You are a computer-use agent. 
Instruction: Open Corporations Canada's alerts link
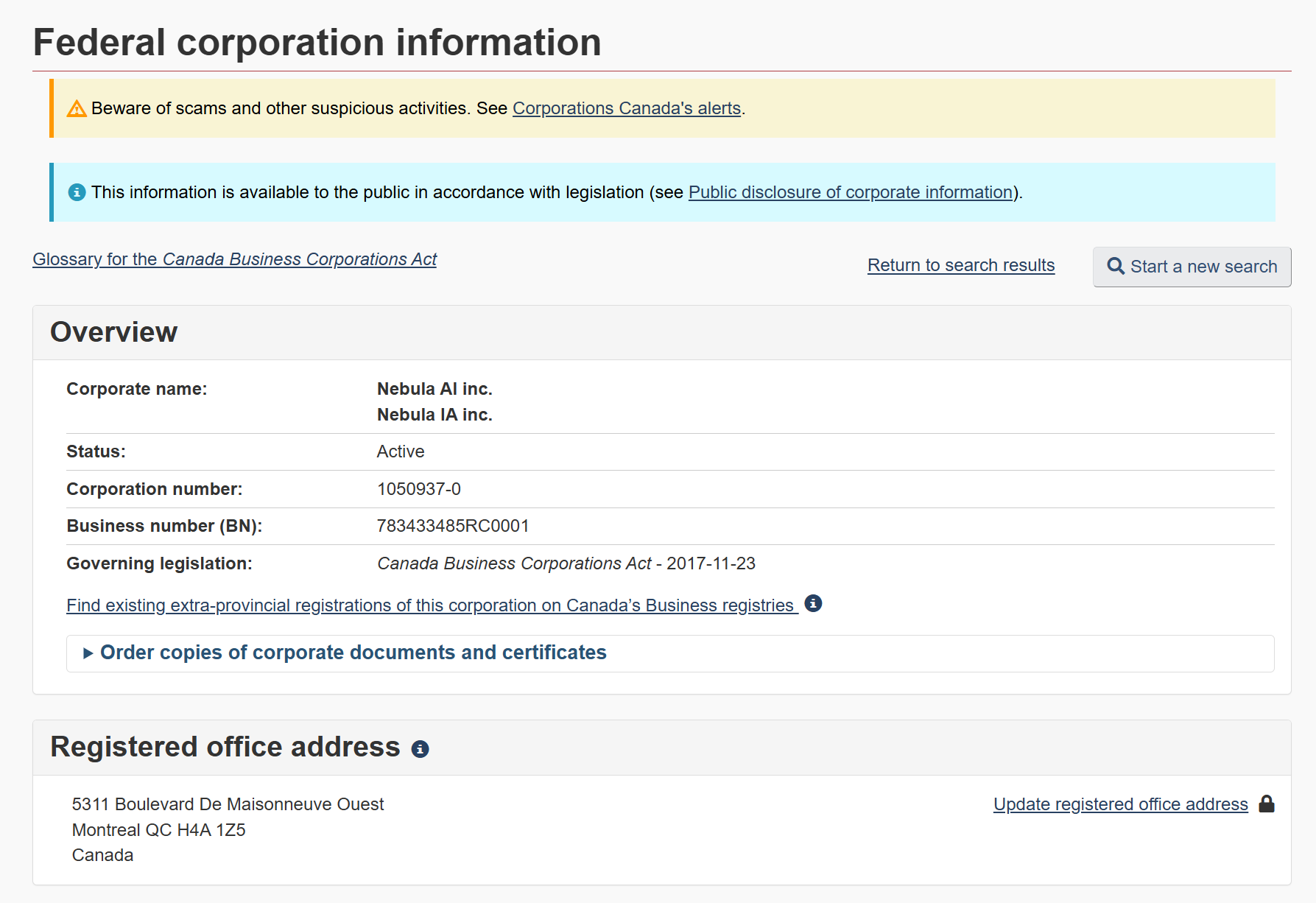point(627,108)
